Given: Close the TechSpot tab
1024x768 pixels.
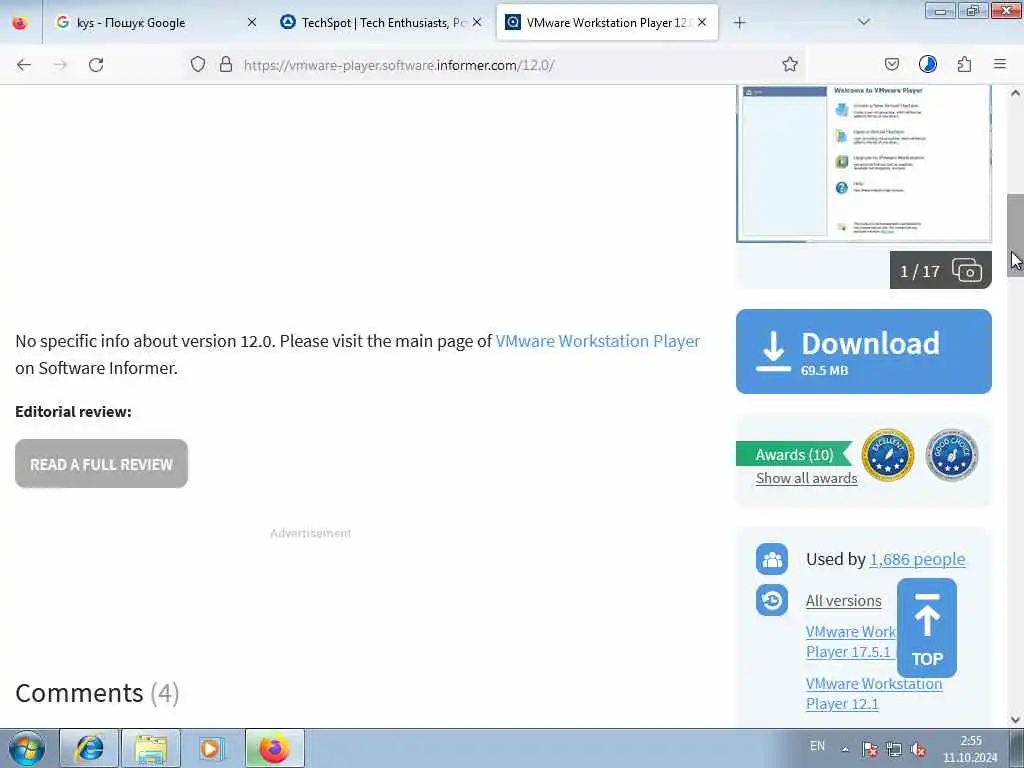Looking at the screenshot, I should pyautogui.click(x=477, y=23).
